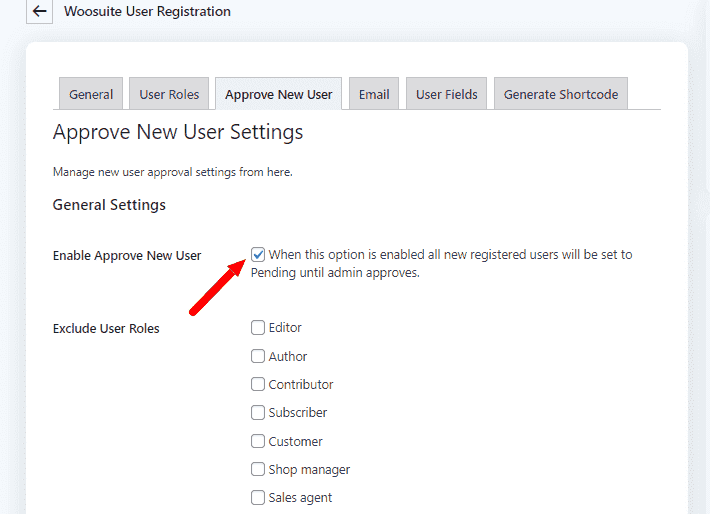The image size is (710, 514).
Task: Exclude the Editor role
Action: (258, 327)
